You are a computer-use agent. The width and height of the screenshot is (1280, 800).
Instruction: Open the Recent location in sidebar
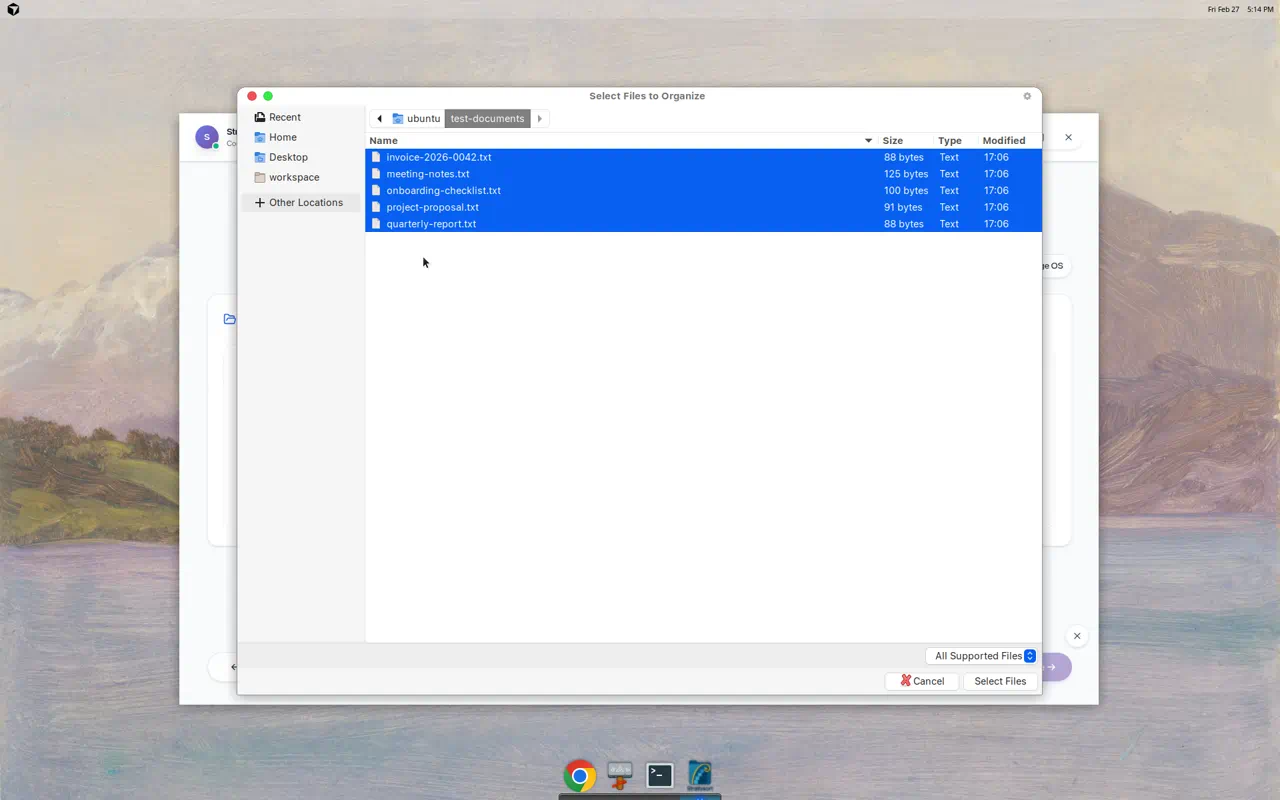tap(284, 117)
